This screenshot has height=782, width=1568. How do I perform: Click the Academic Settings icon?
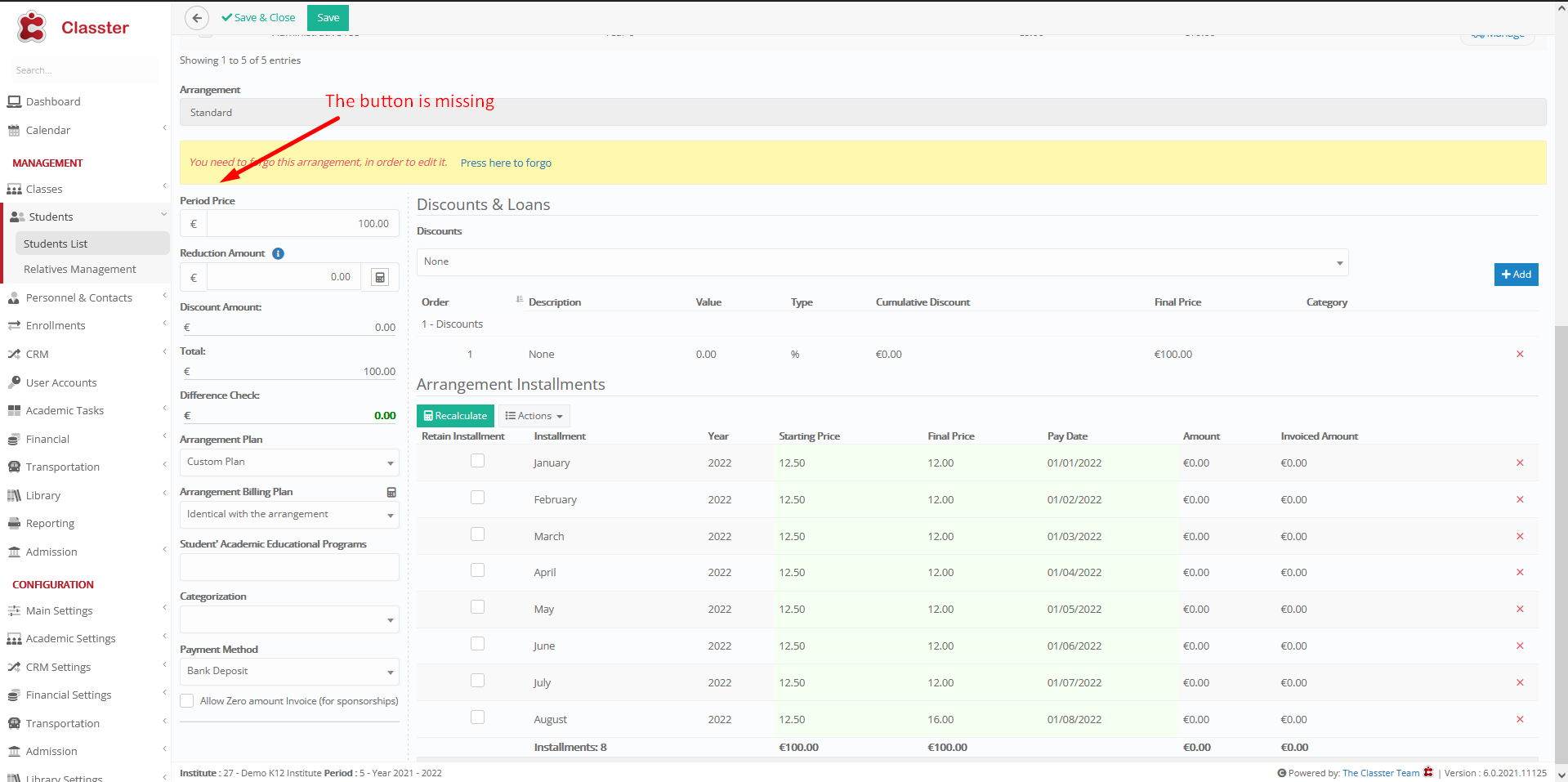(14, 638)
